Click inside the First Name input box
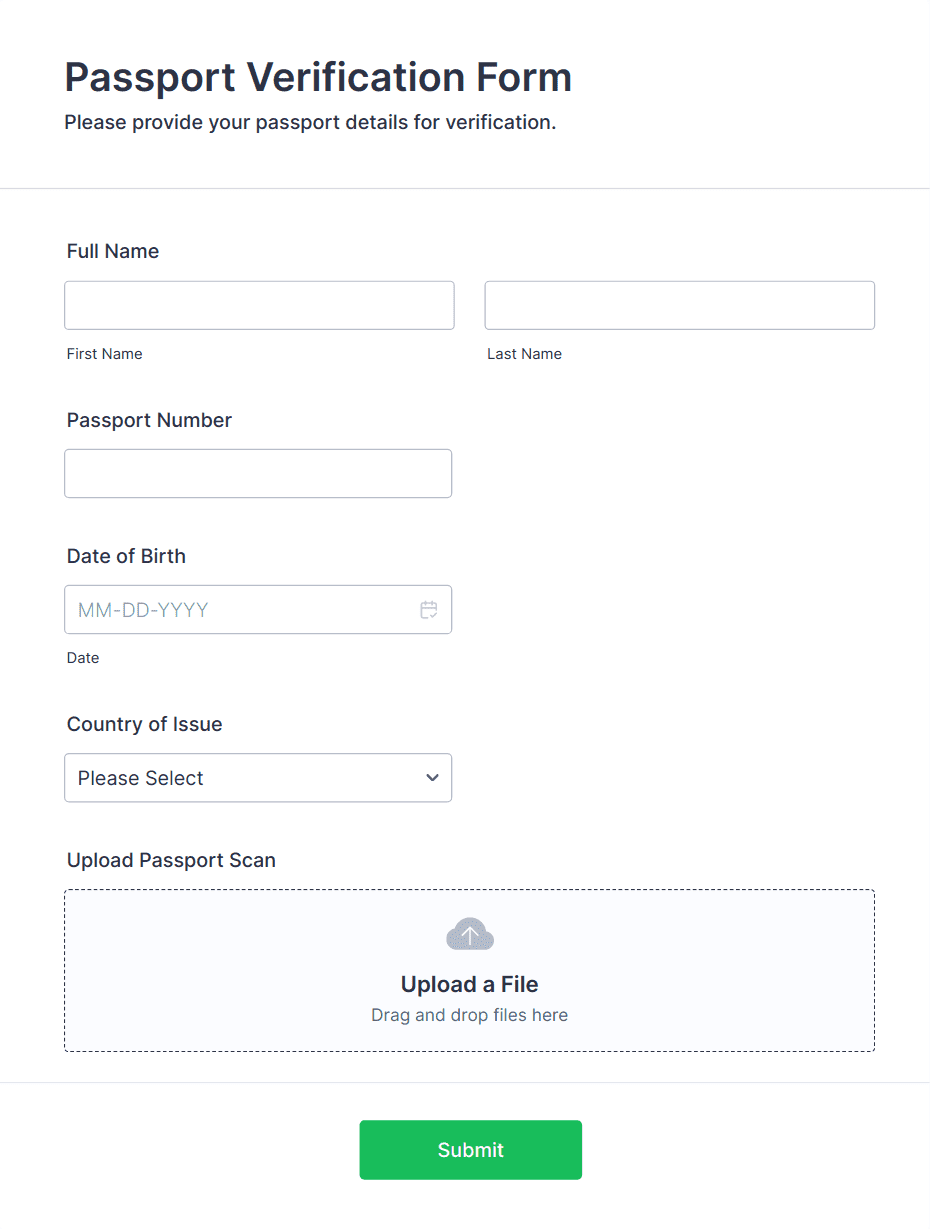 (x=259, y=305)
